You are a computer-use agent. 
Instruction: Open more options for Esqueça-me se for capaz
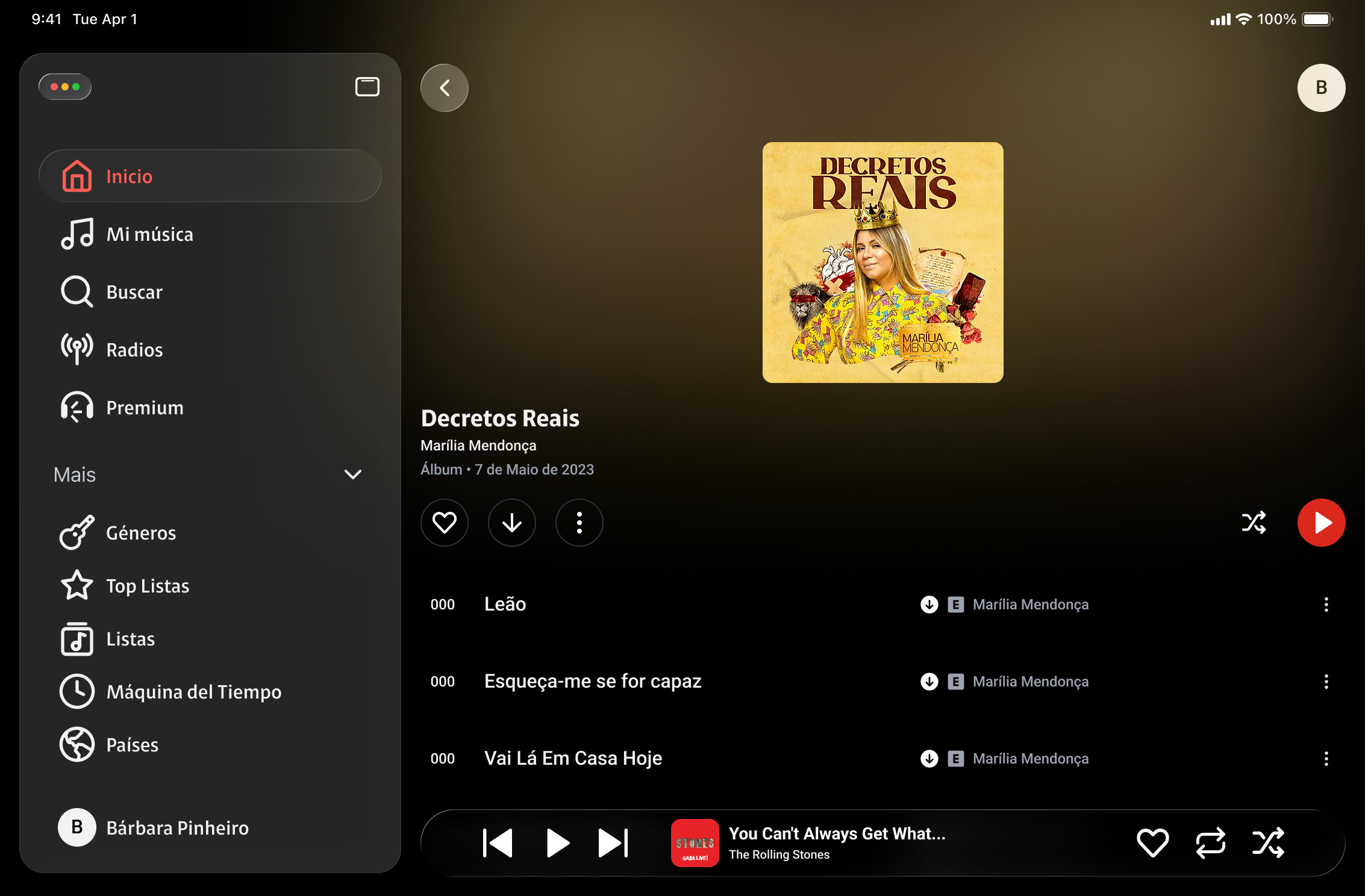coord(1326,682)
